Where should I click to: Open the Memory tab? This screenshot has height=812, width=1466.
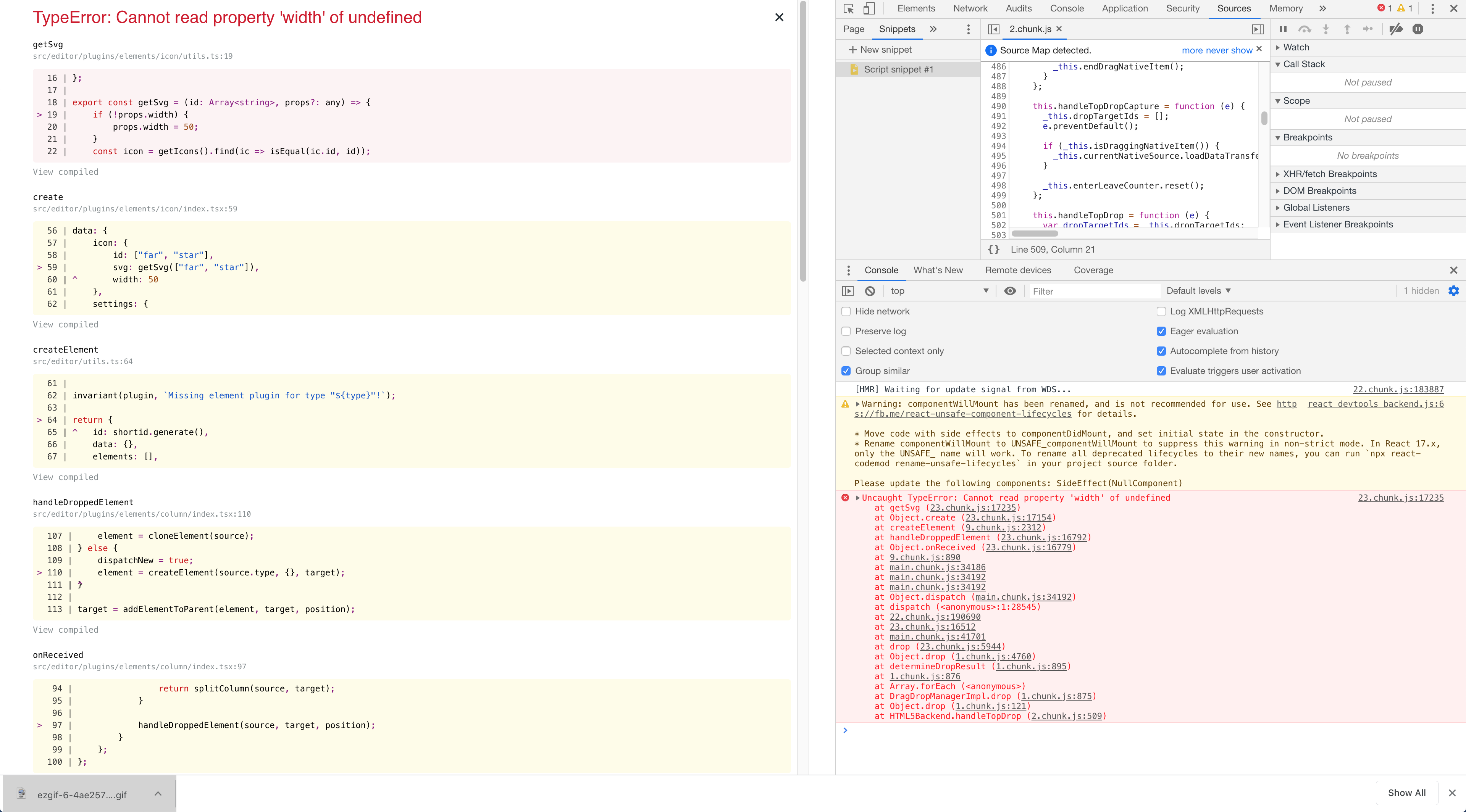click(1285, 8)
